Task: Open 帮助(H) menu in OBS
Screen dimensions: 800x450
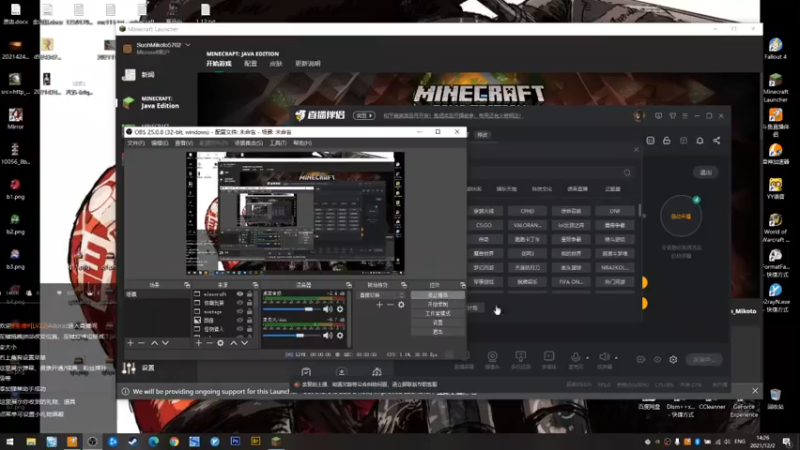Action: click(x=303, y=143)
